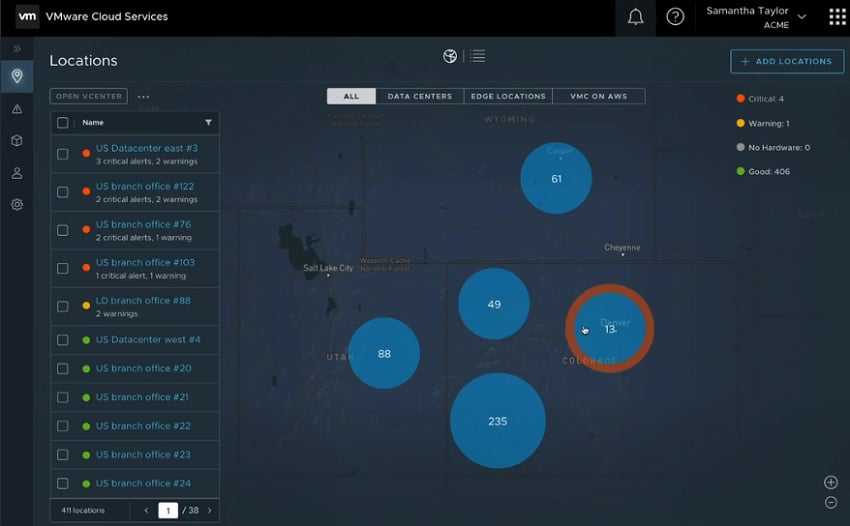This screenshot has width=850, height=526.
Task: Check US branch office #20 checkbox
Action: coord(63,369)
